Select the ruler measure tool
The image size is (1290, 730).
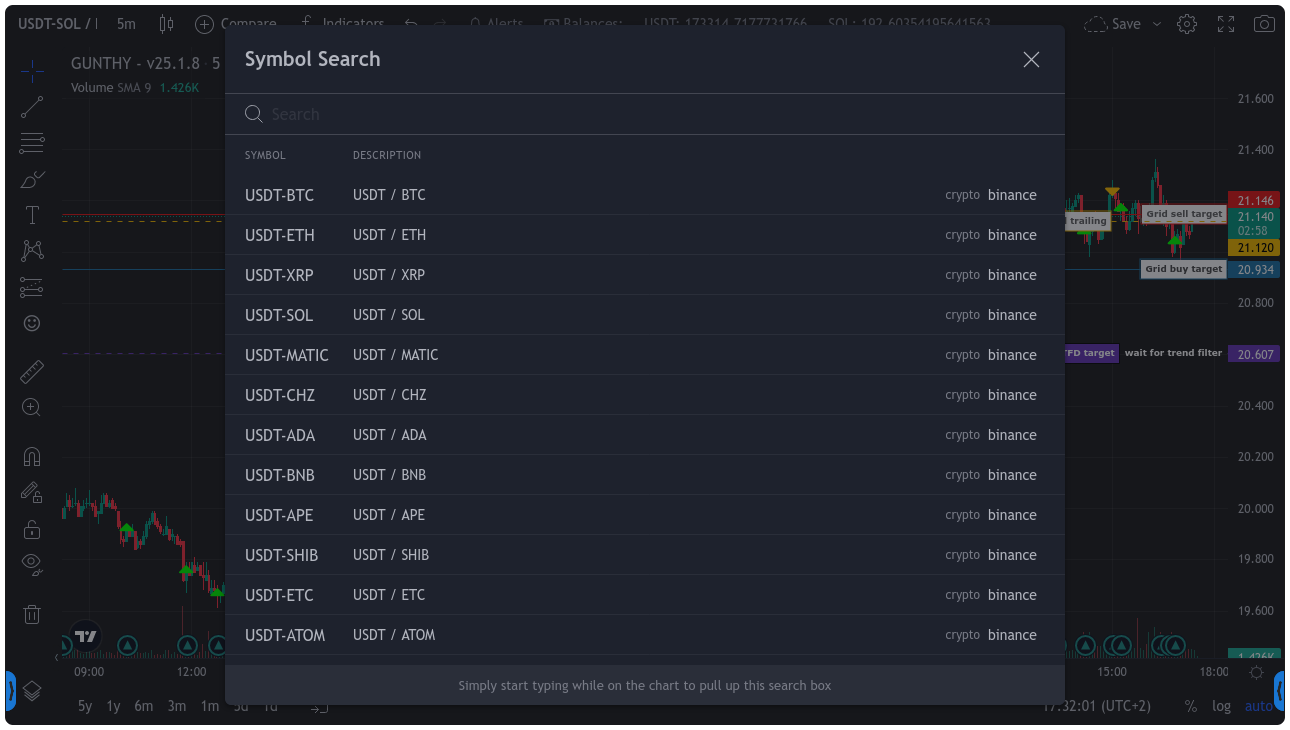(x=32, y=372)
